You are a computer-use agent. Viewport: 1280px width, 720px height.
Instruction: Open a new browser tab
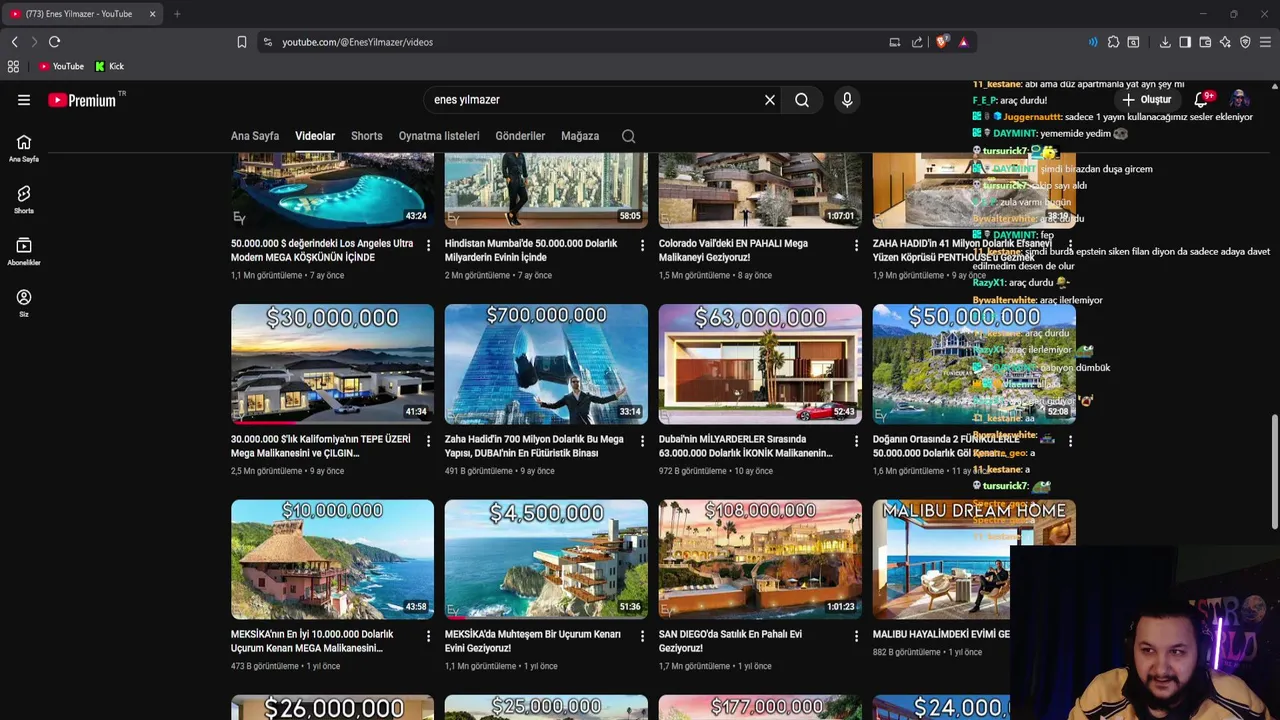coord(177,14)
